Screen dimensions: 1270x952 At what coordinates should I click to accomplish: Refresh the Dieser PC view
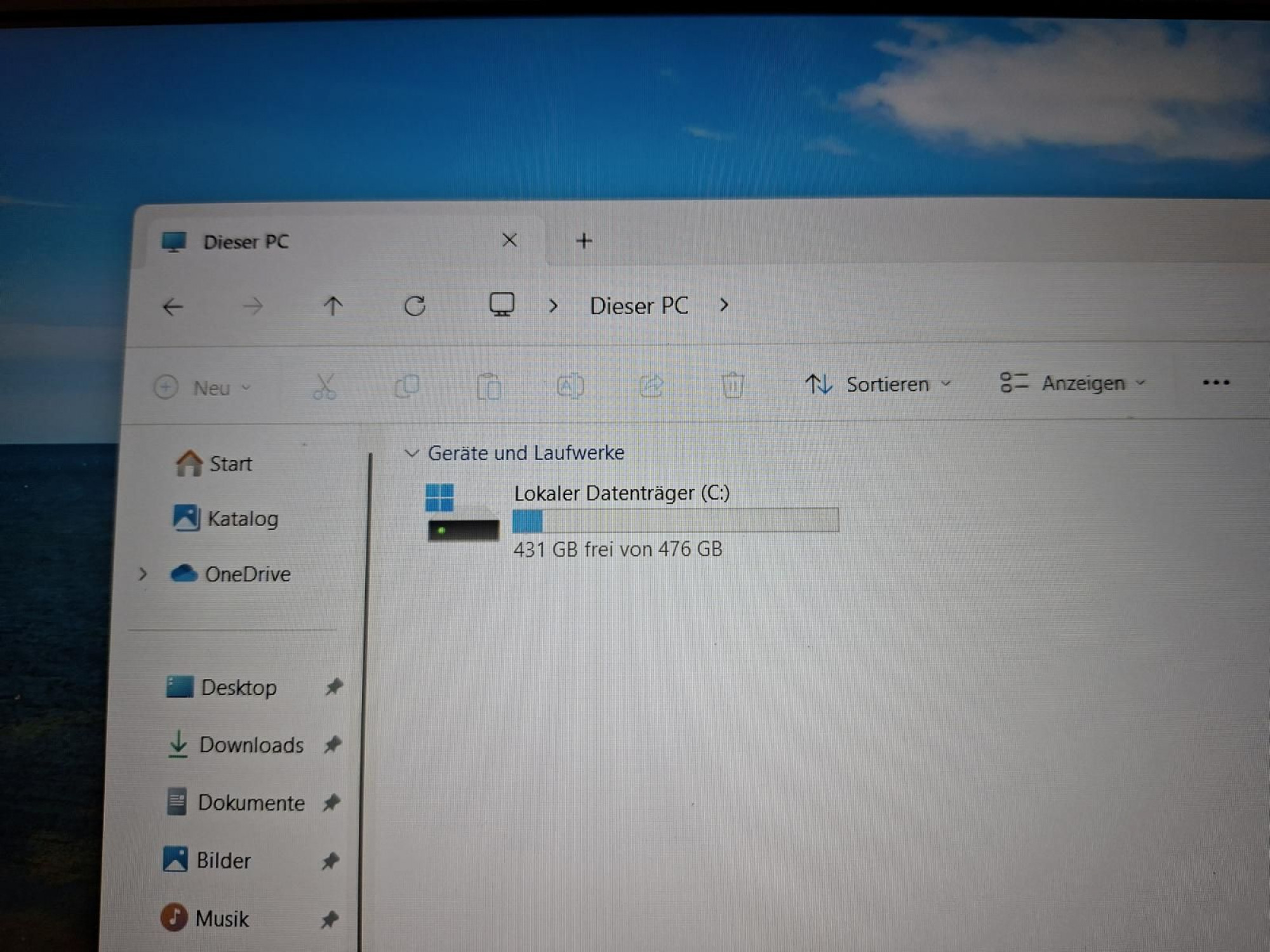pos(415,306)
